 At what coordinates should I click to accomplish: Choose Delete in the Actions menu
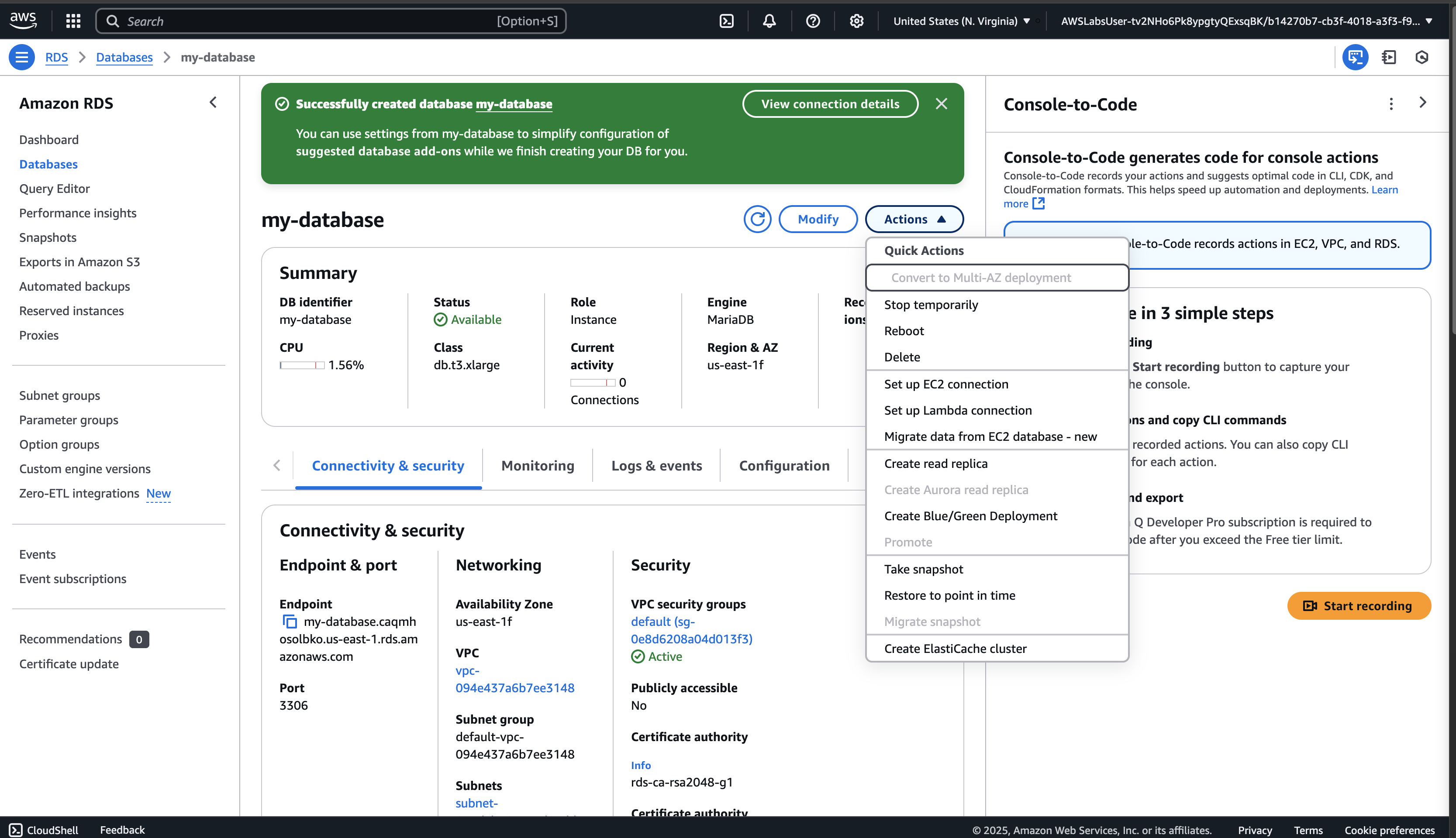point(997,357)
